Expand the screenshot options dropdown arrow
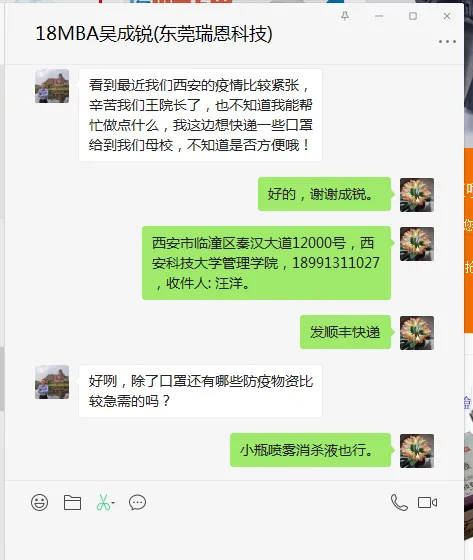473x560 pixels. click(x=113, y=503)
